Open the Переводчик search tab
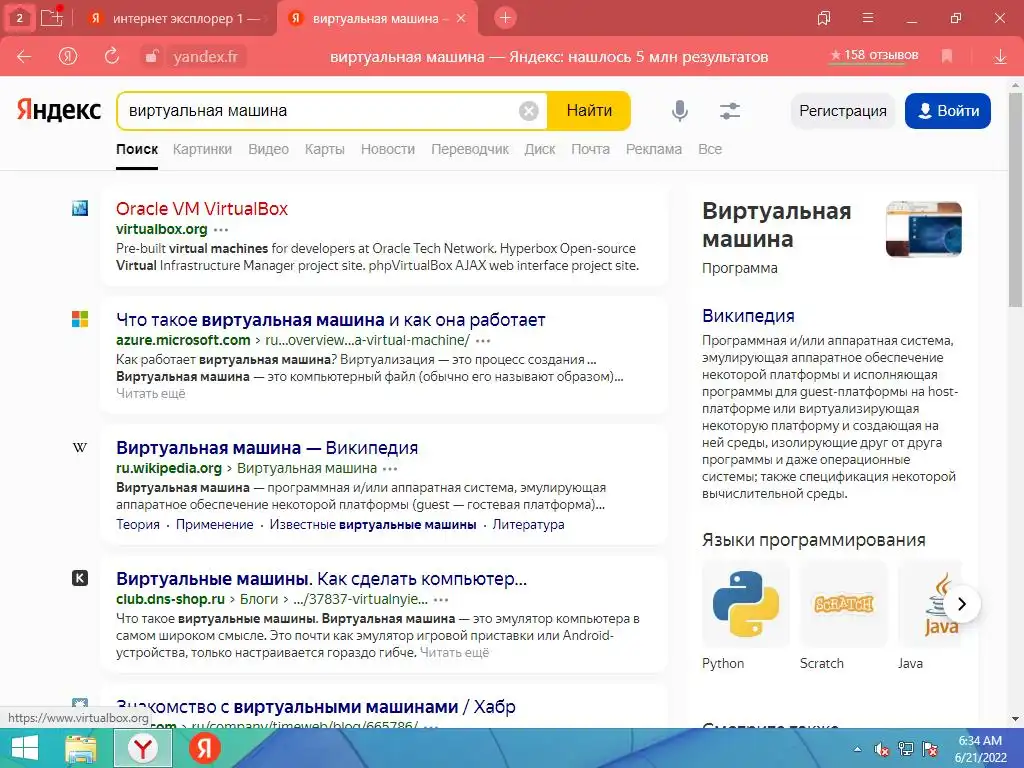The width and height of the screenshot is (1024, 768). coord(470,149)
